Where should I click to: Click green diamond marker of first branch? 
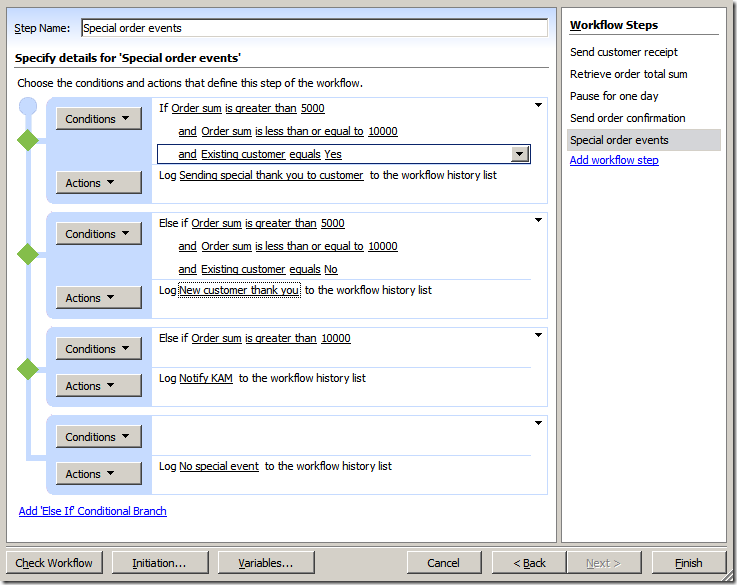click(28, 140)
